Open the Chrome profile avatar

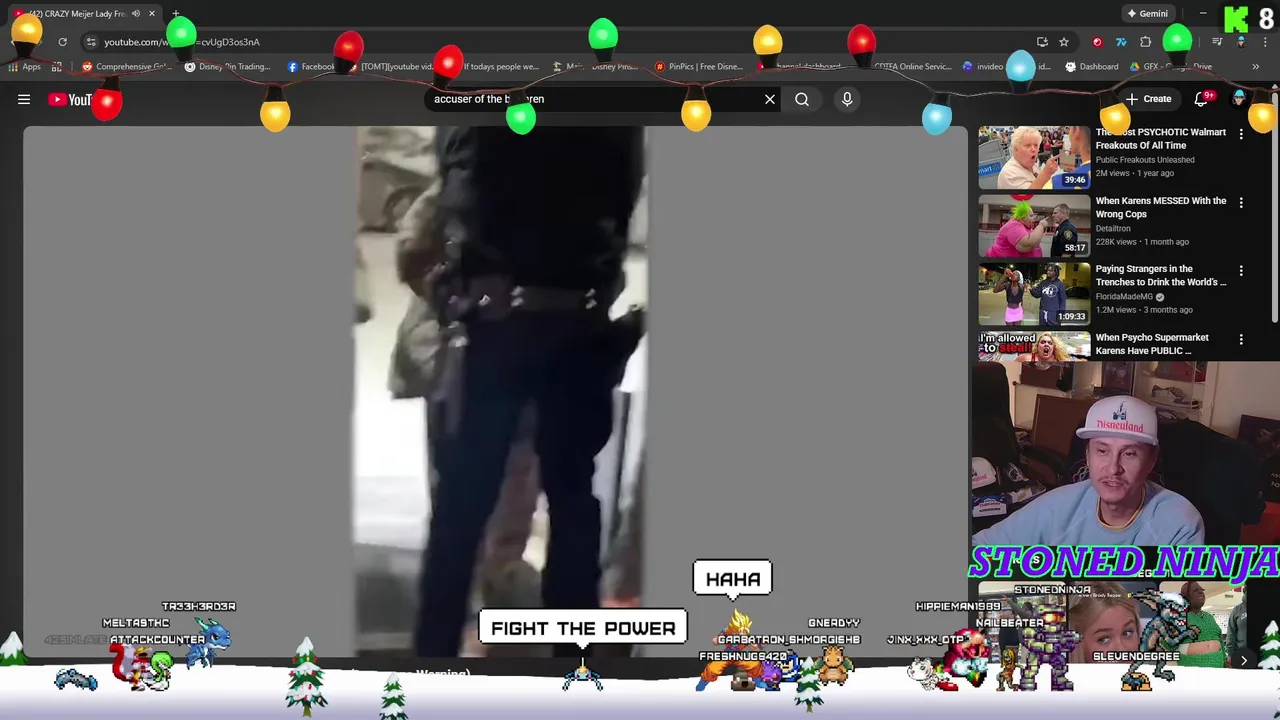(1241, 42)
